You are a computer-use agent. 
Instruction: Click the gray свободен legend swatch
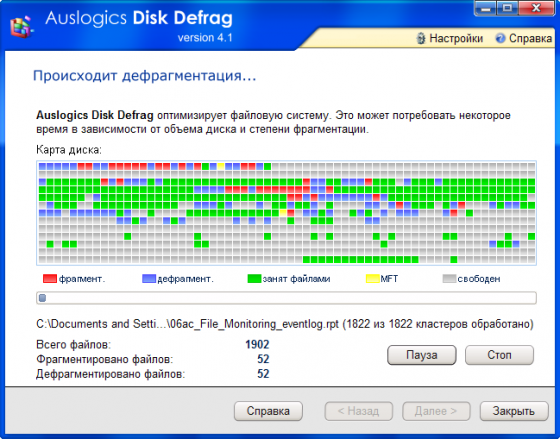click(449, 279)
